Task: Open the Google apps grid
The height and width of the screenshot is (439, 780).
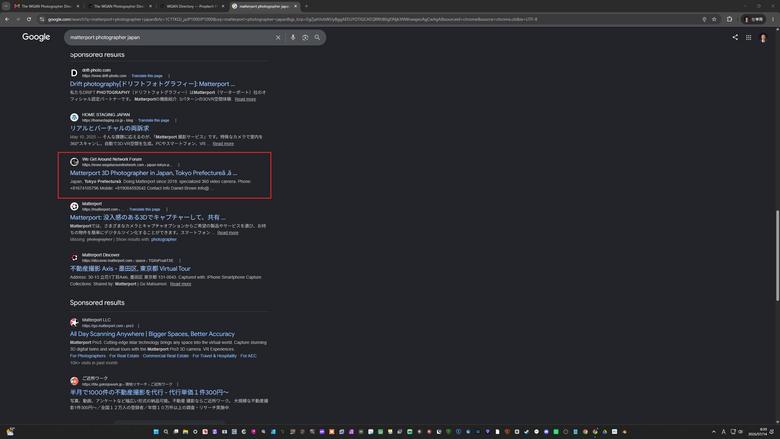Action: click(x=749, y=37)
